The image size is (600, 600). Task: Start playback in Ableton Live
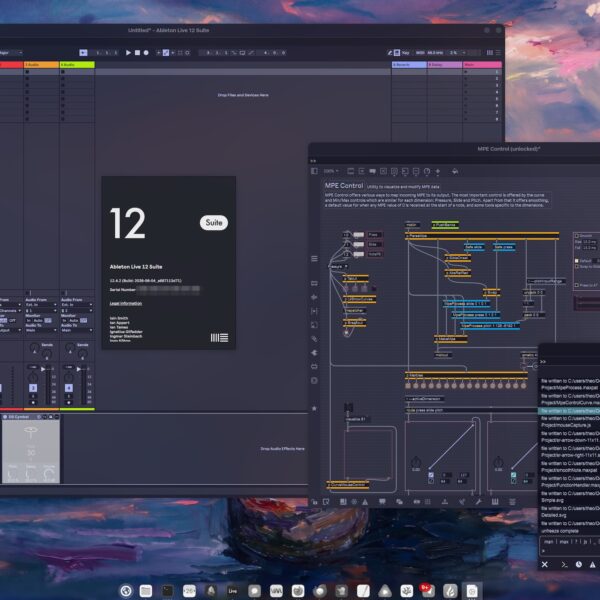(128, 53)
